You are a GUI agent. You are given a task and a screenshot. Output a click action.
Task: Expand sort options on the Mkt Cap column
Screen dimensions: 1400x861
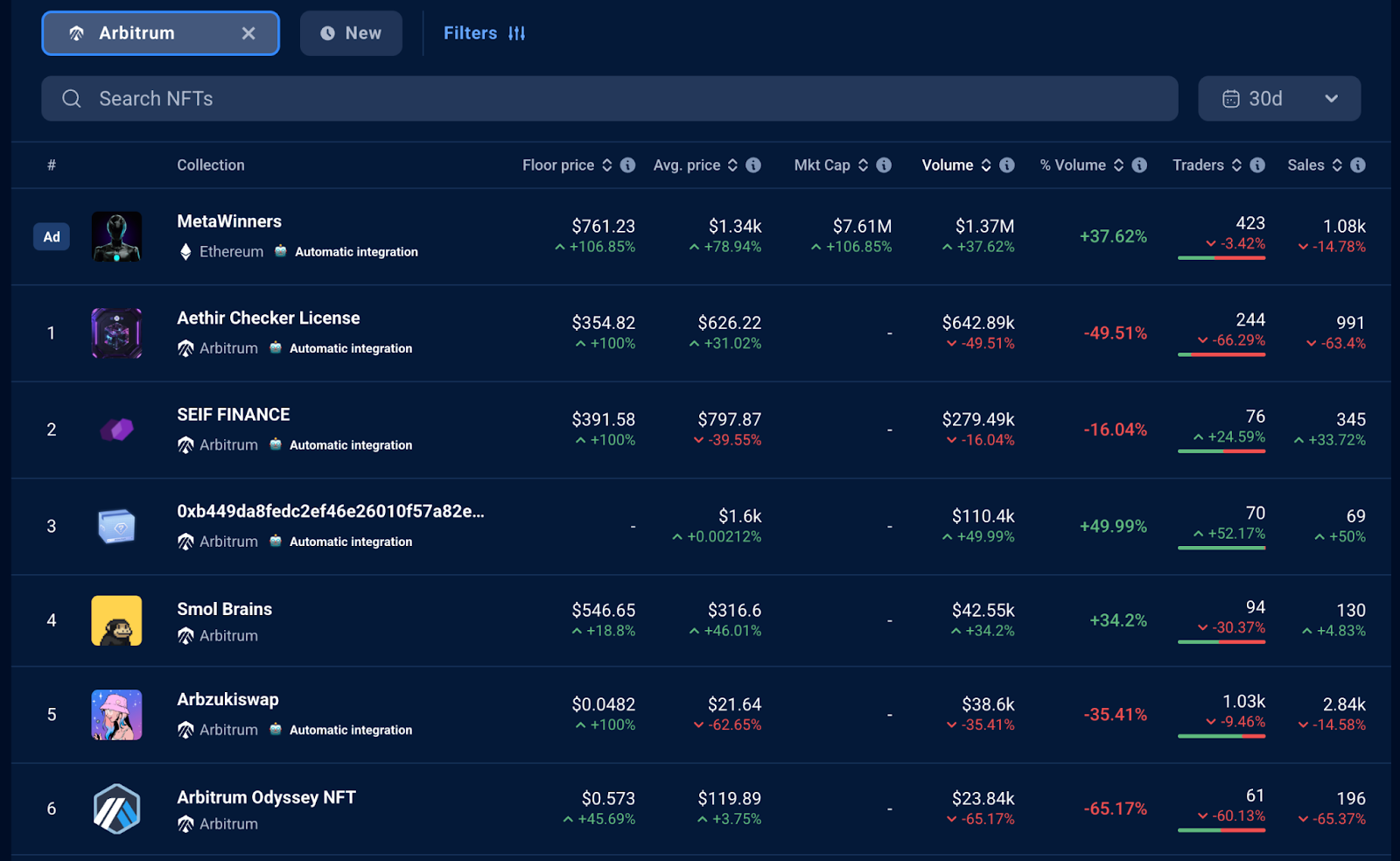point(861,164)
